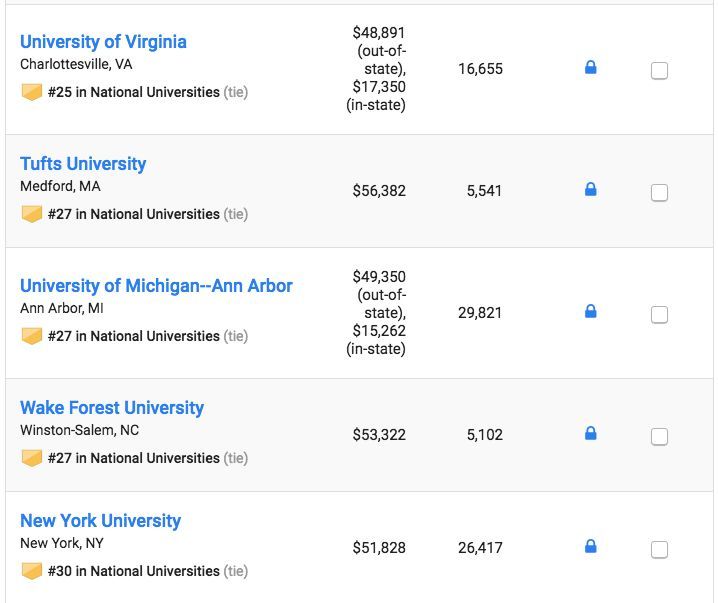Tick the Tufts University checkbox
Screen dimensions: 718x603
659,193
